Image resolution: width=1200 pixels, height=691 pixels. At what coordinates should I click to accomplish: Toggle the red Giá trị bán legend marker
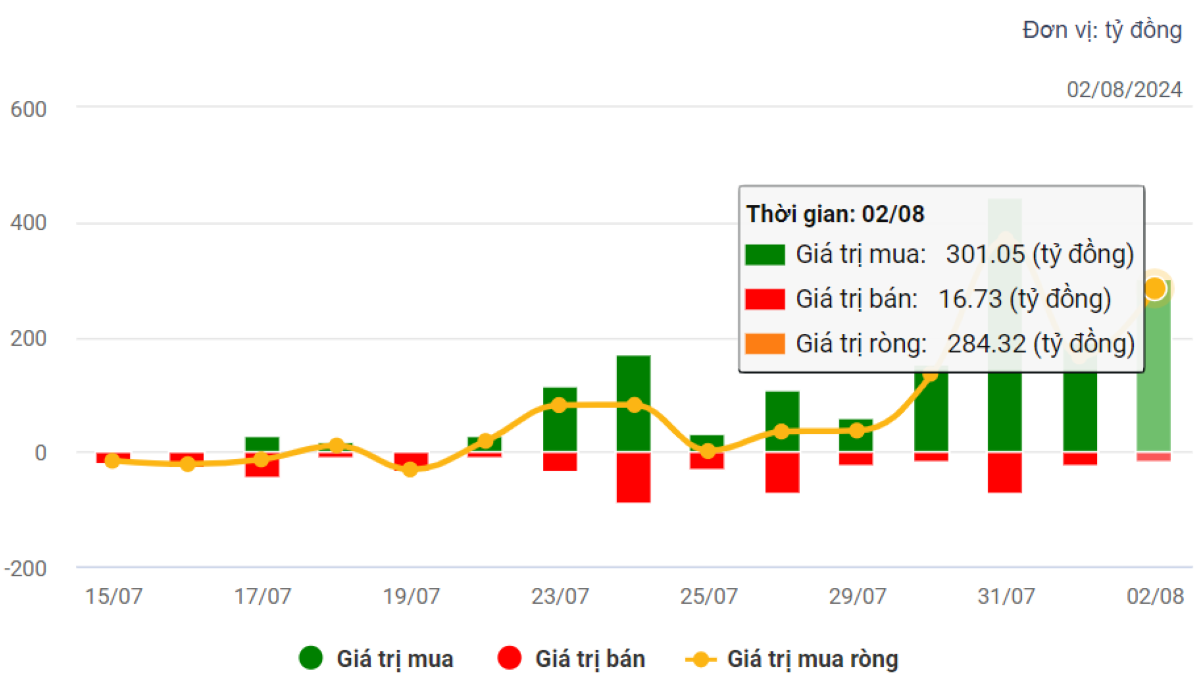[510, 659]
